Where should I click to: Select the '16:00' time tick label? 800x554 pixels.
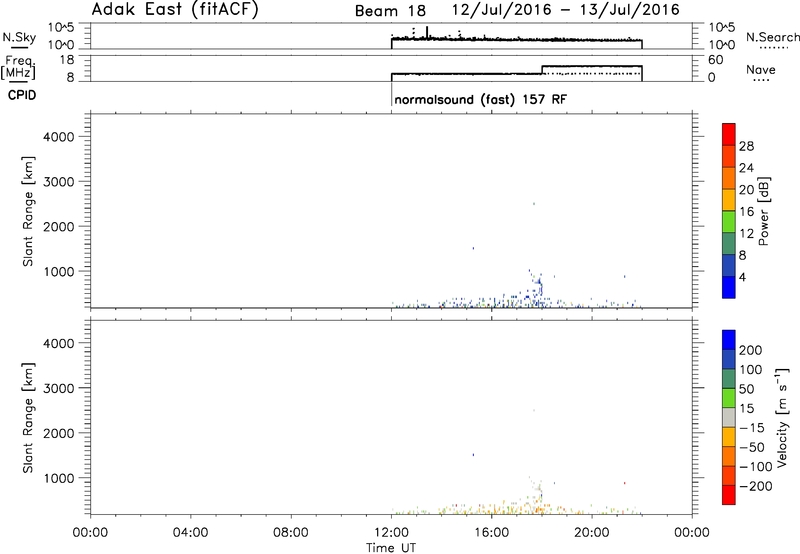click(491, 533)
